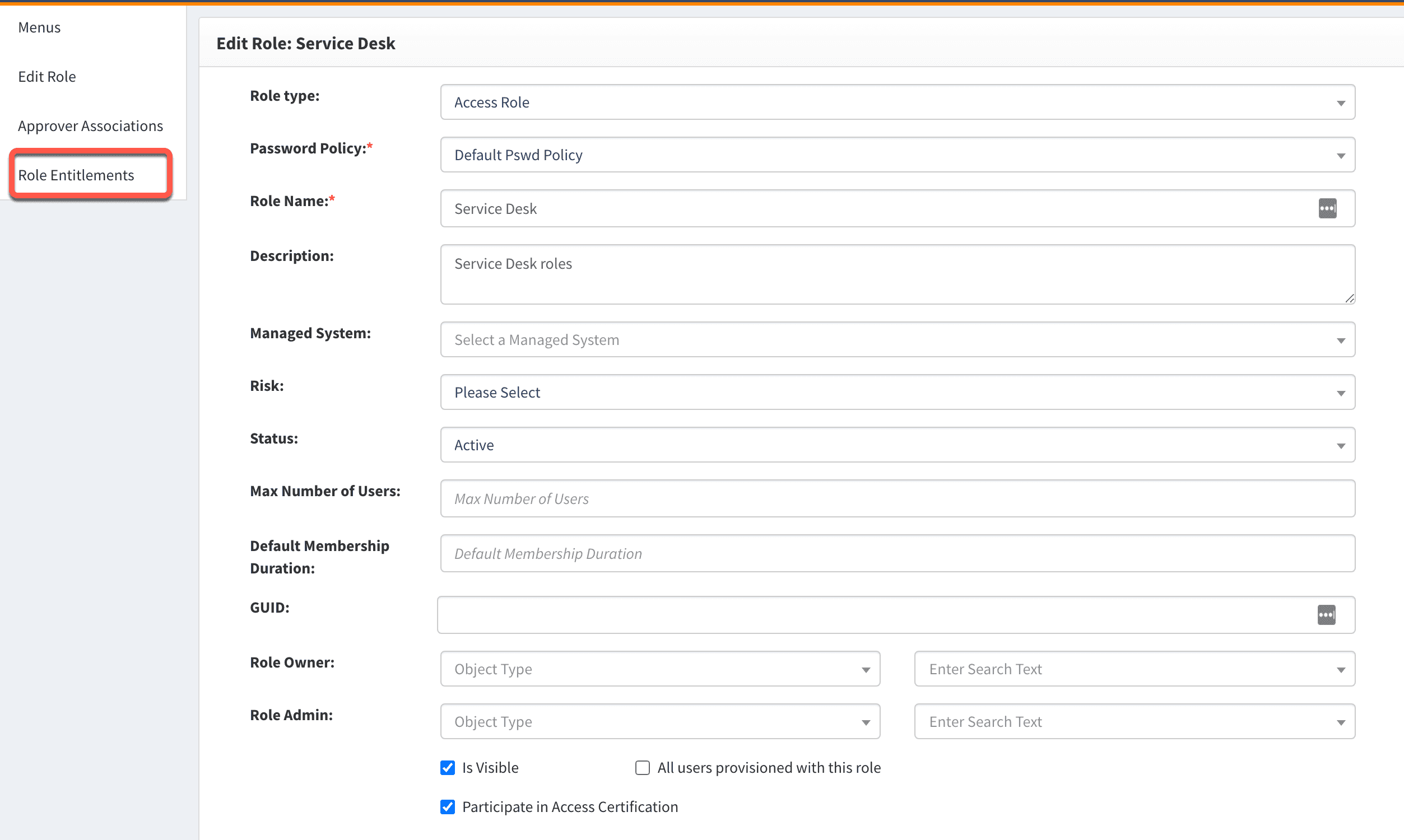
Task: Open Role Admin Object Type dropdown
Action: coord(659,722)
